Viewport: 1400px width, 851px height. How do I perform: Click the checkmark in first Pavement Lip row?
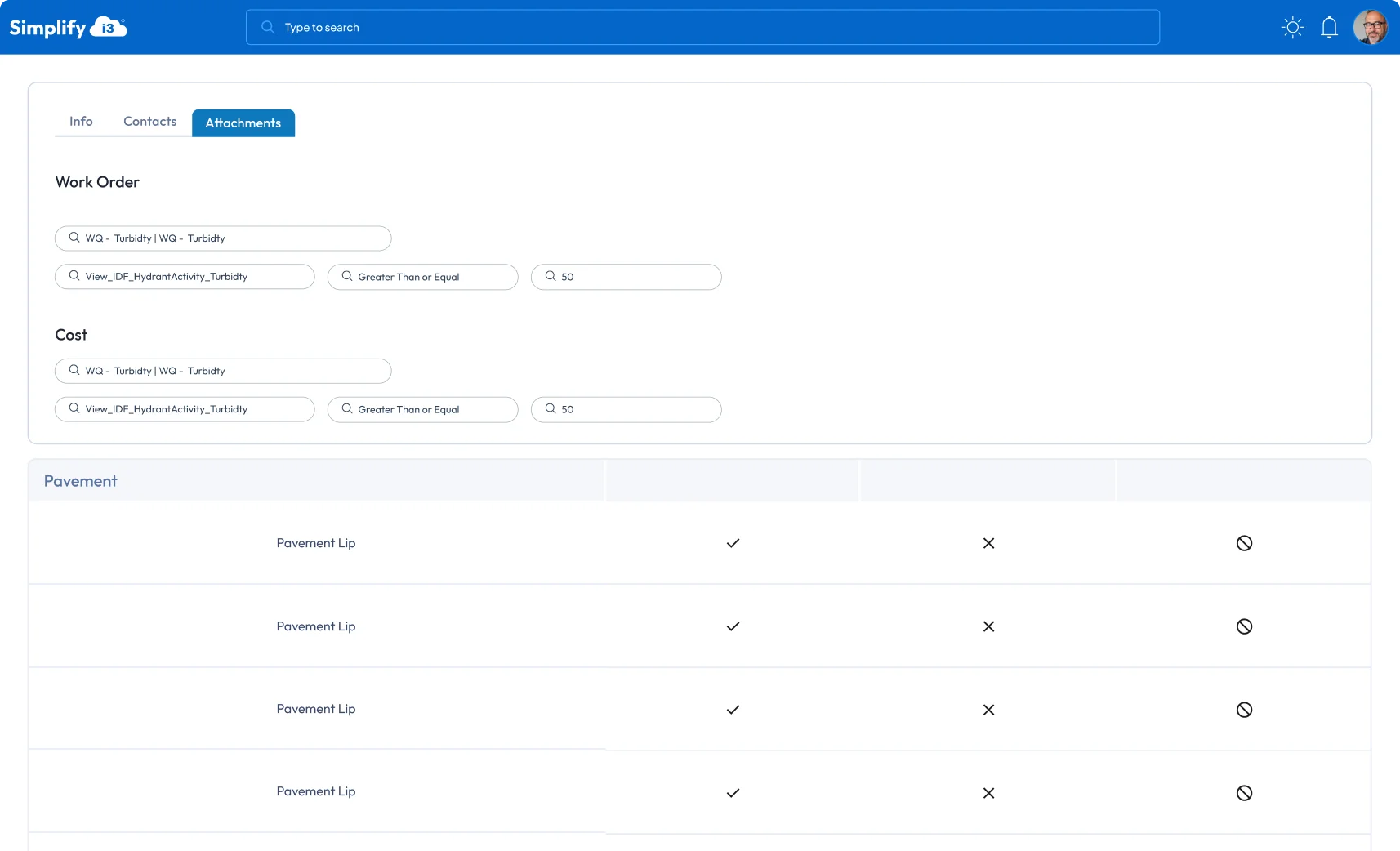(733, 543)
